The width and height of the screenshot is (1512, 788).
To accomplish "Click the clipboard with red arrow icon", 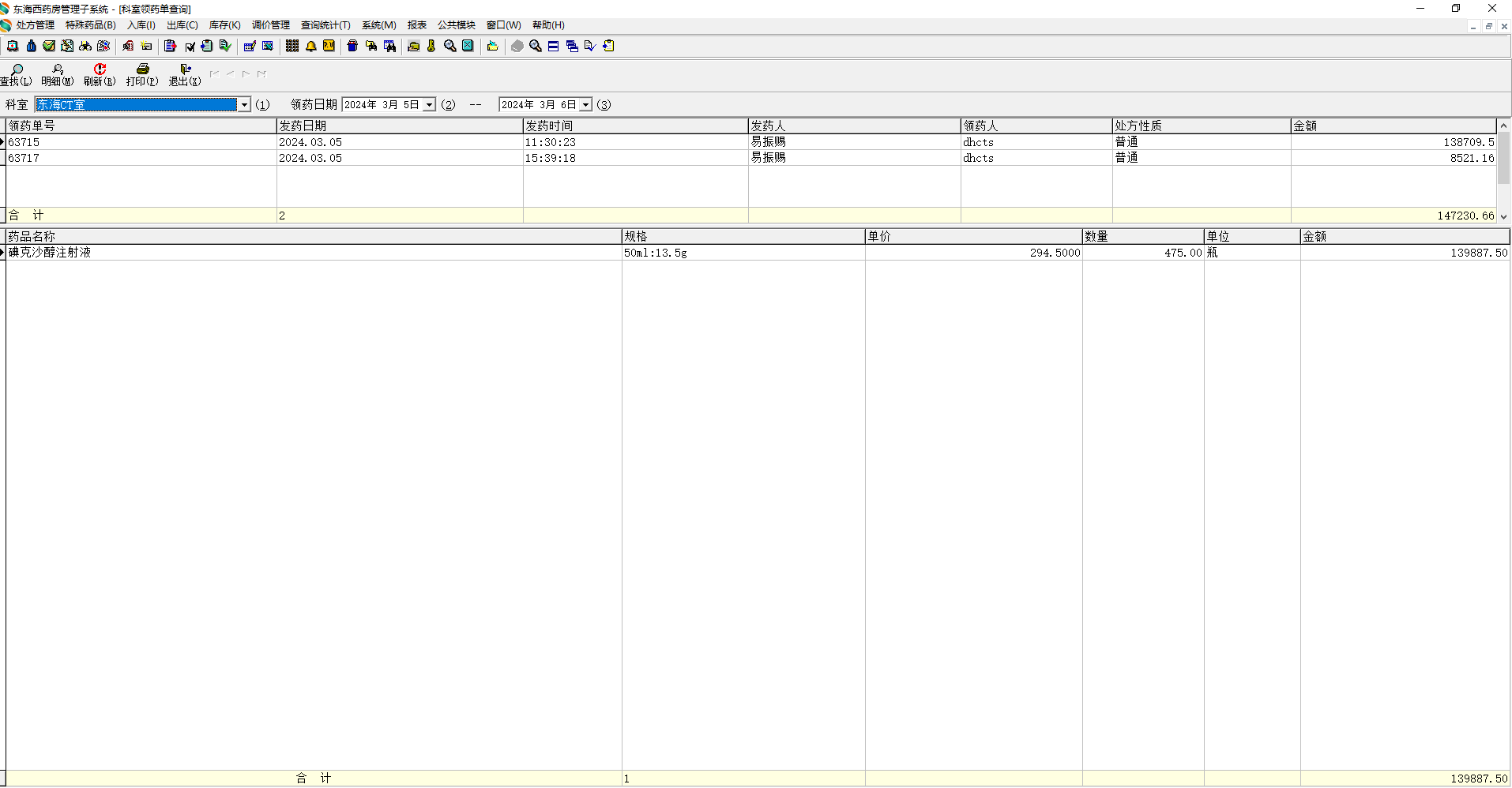I will [x=170, y=47].
